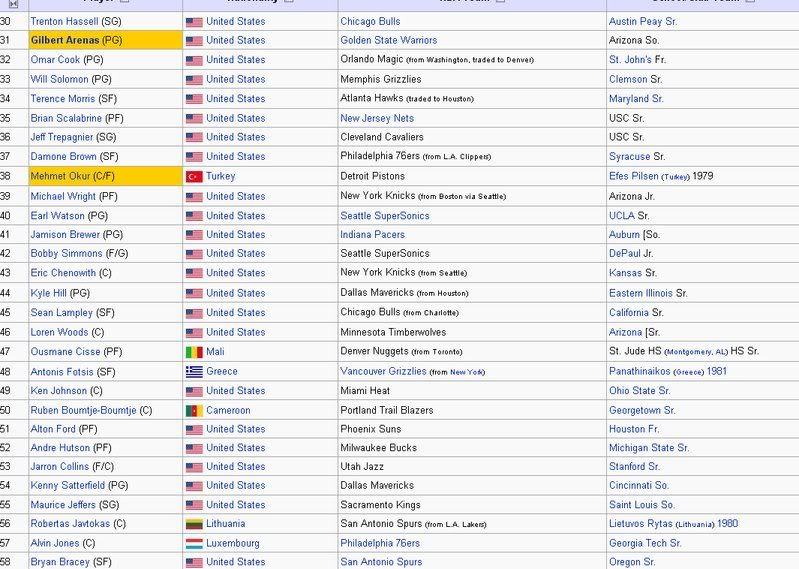This screenshot has height=569, width=799.
Task: Follow the Indiana Pacers link
Action: point(372,235)
